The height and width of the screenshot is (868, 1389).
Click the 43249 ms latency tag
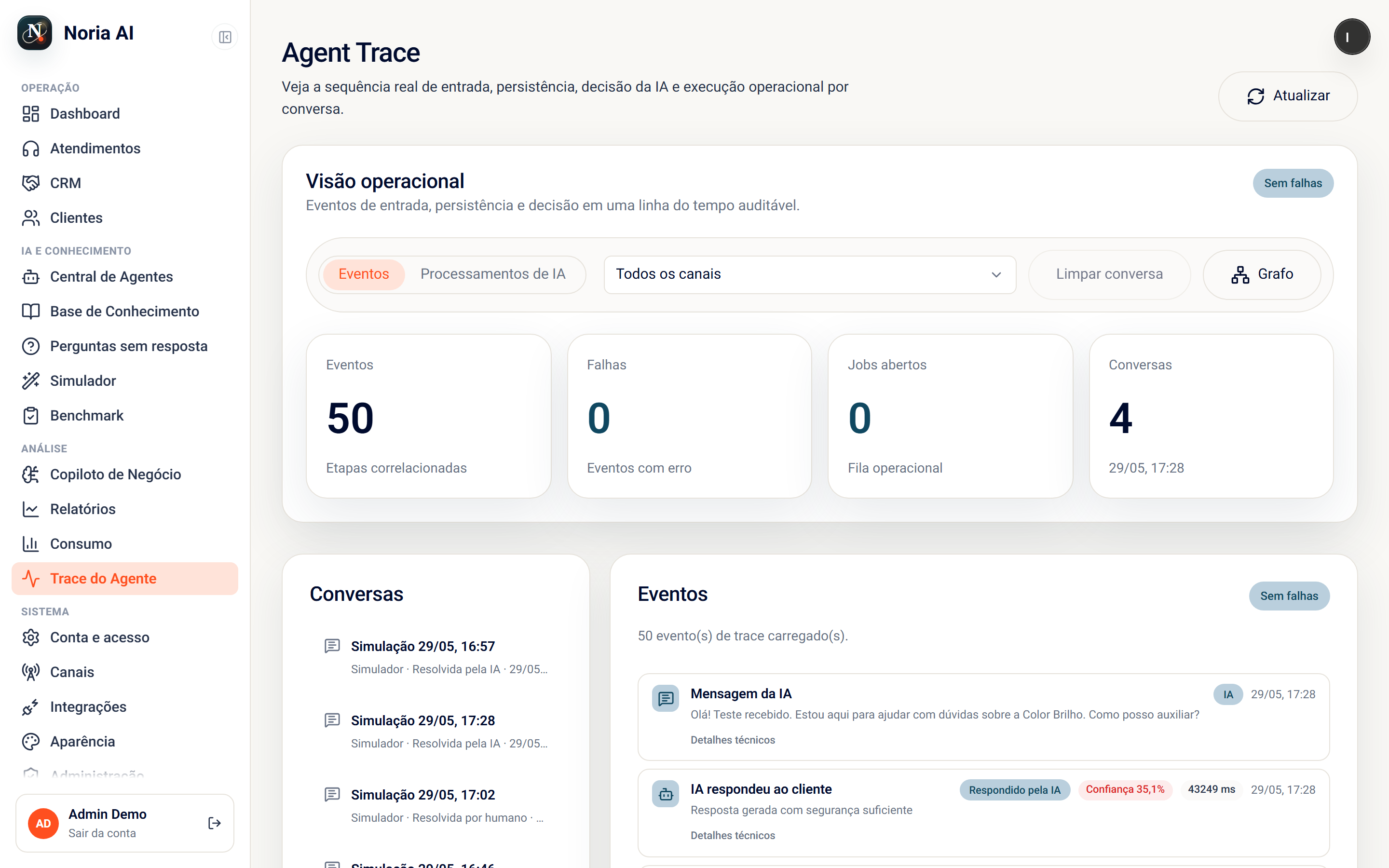tap(1211, 789)
